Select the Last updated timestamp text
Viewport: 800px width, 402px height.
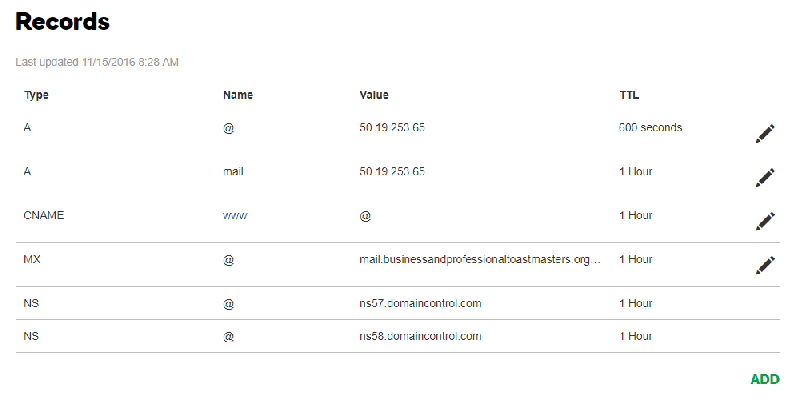(97, 62)
